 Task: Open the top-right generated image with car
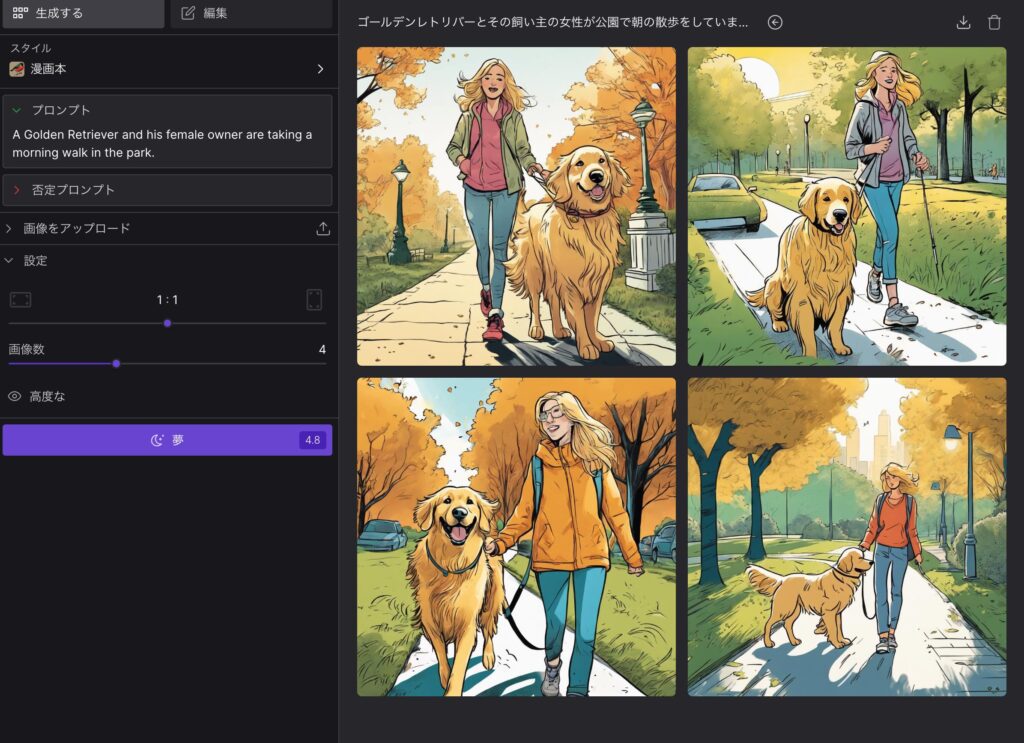point(847,206)
